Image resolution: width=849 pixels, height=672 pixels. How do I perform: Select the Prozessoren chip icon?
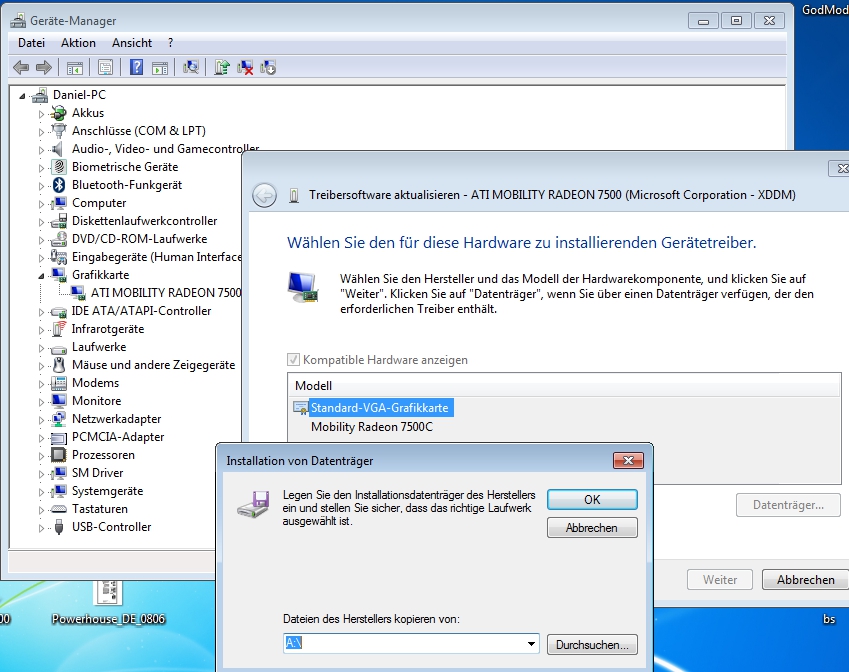(58, 455)
